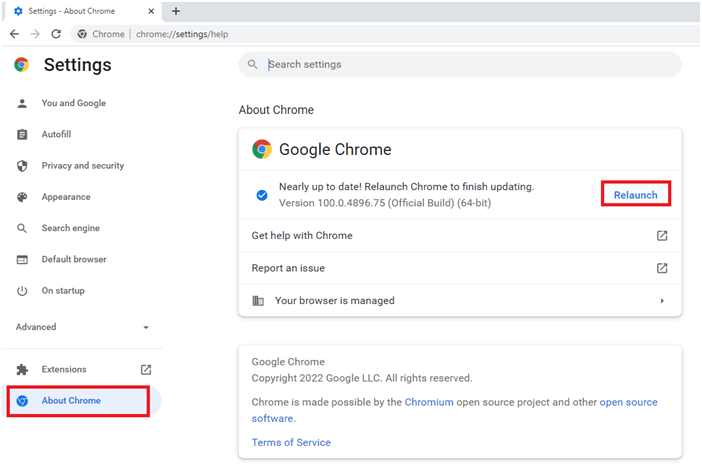Close the Settings - About Chrome tab
The width and height of the screenshot is (702, 472).
pos(151,11)
